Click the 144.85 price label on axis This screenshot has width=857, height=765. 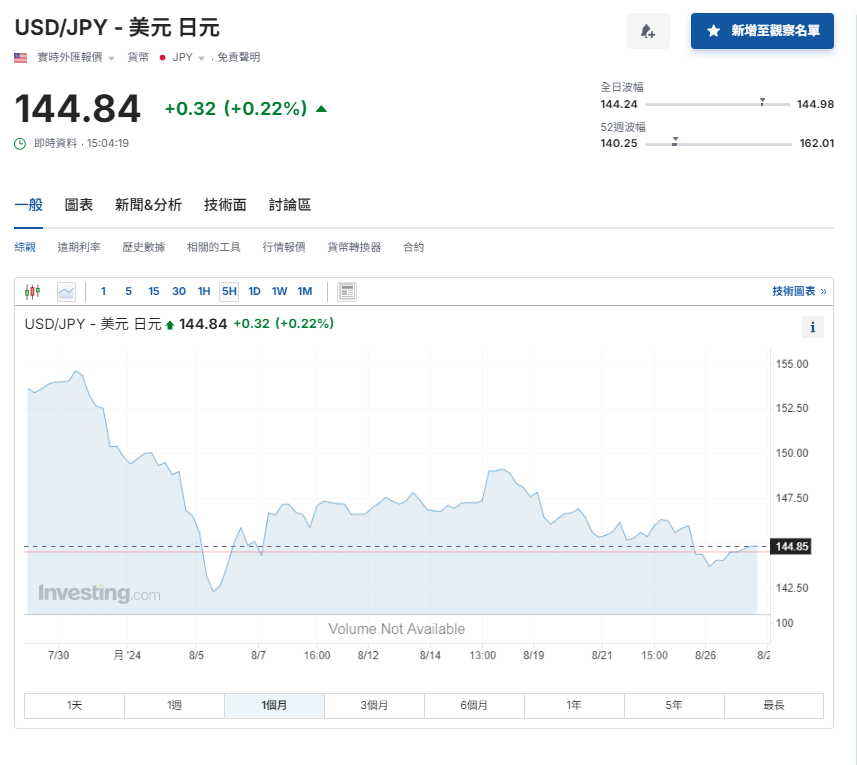pyautogui.click(x=790, y=546)
